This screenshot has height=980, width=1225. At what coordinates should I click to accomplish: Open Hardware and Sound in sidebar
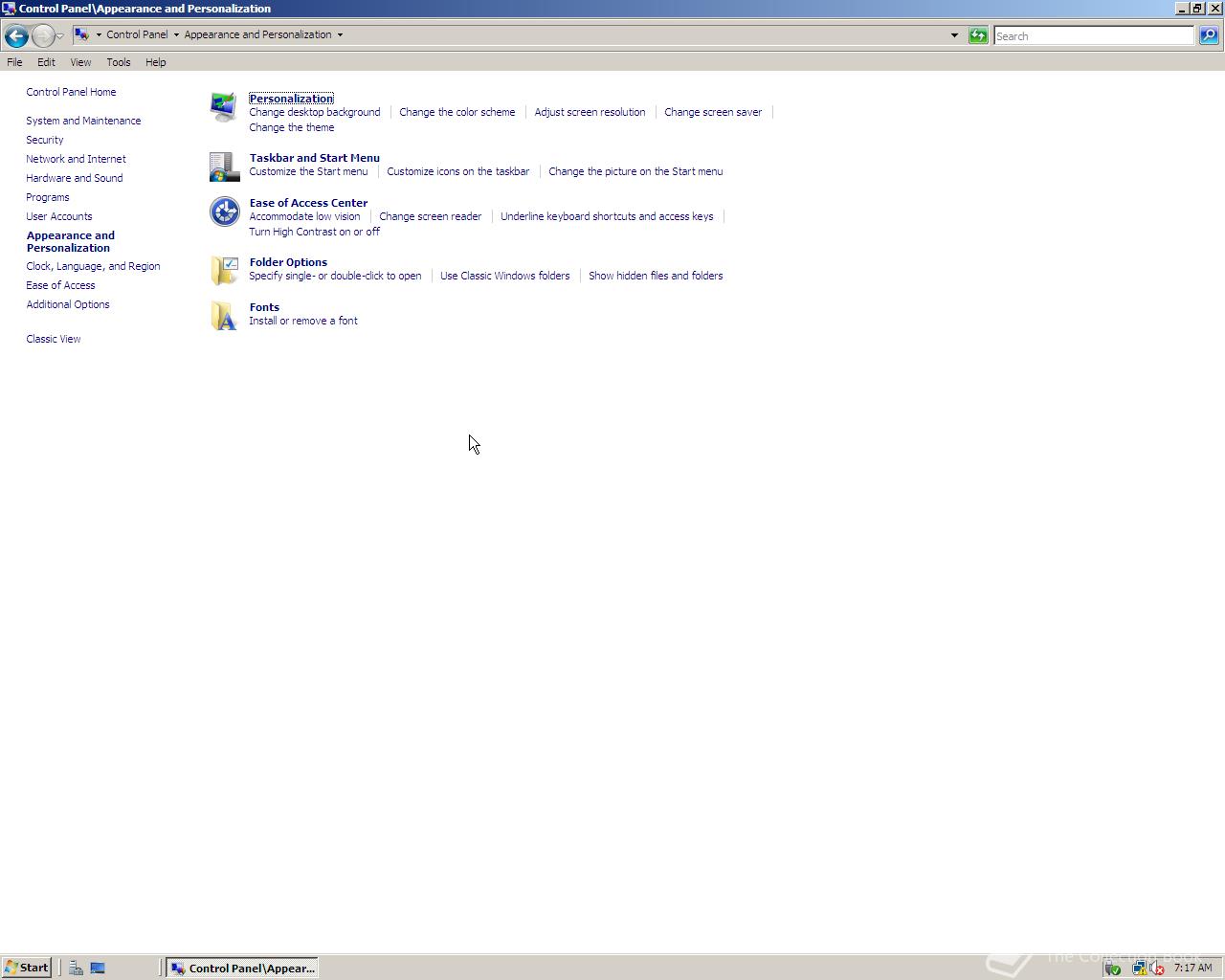75,178
